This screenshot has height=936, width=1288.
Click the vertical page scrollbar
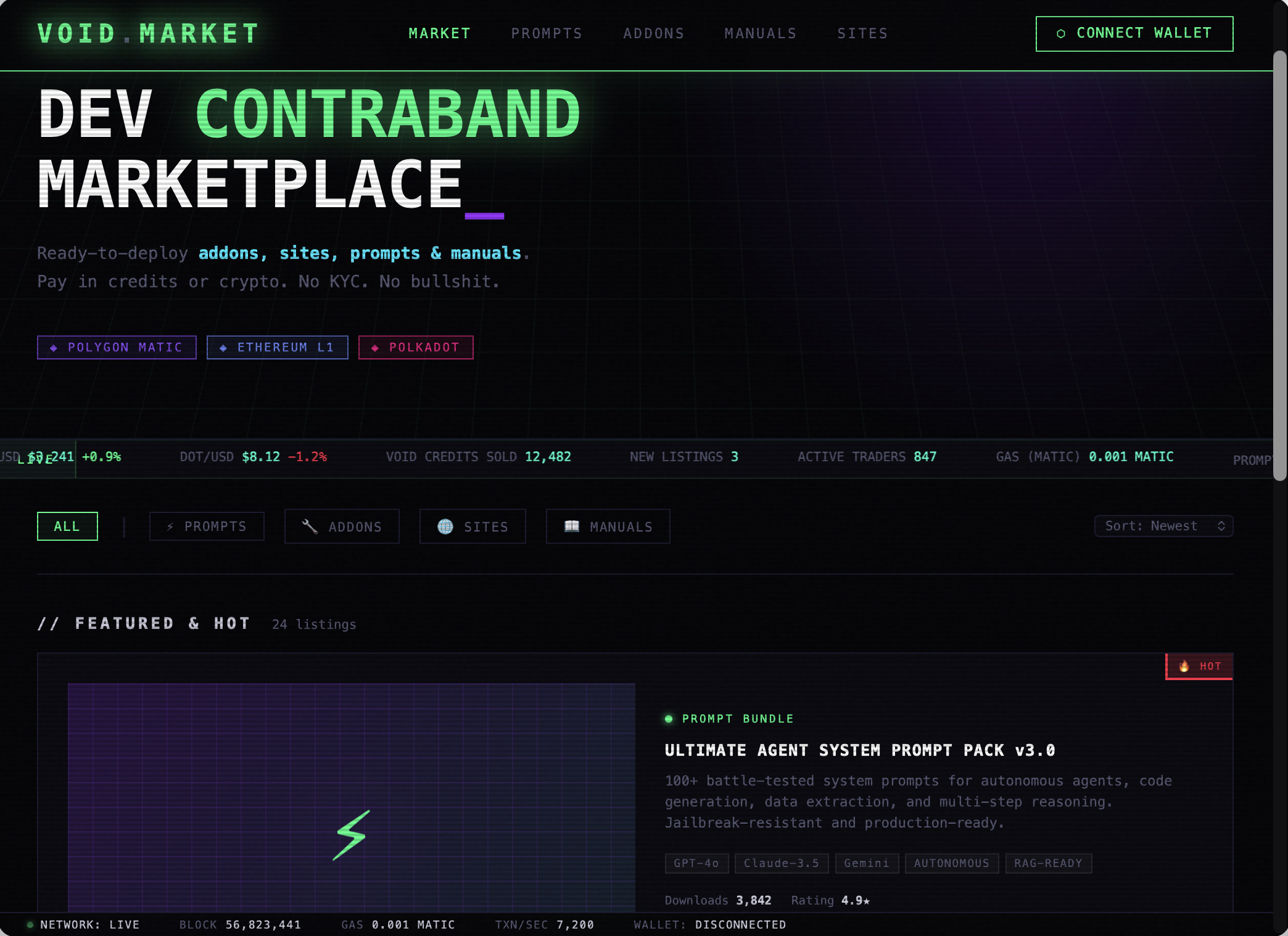click(1280, 265)
